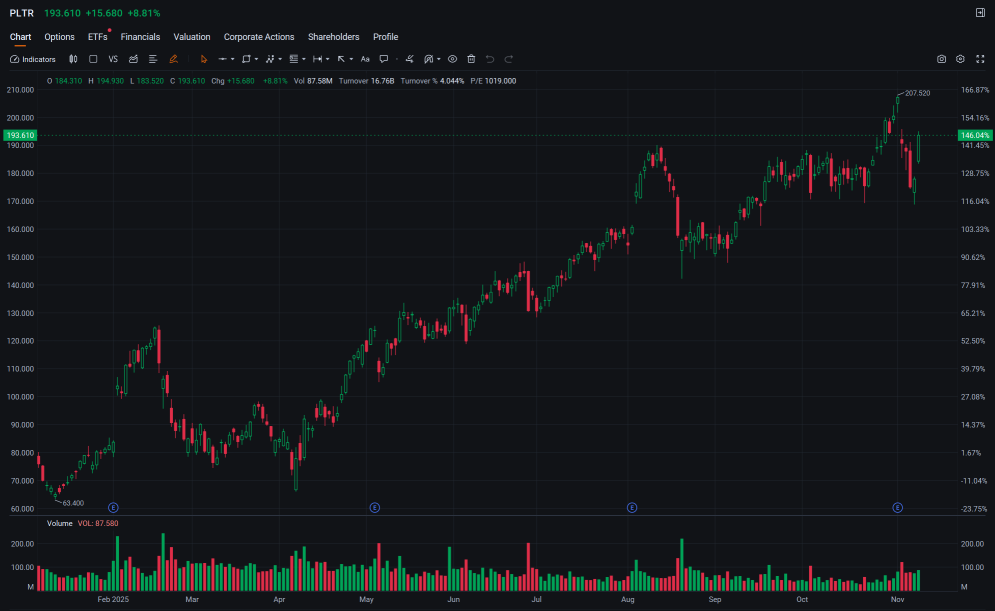Click the PLTR ticker symbol
The width and height of the screenshot is (995, 611).
[22, 13]
